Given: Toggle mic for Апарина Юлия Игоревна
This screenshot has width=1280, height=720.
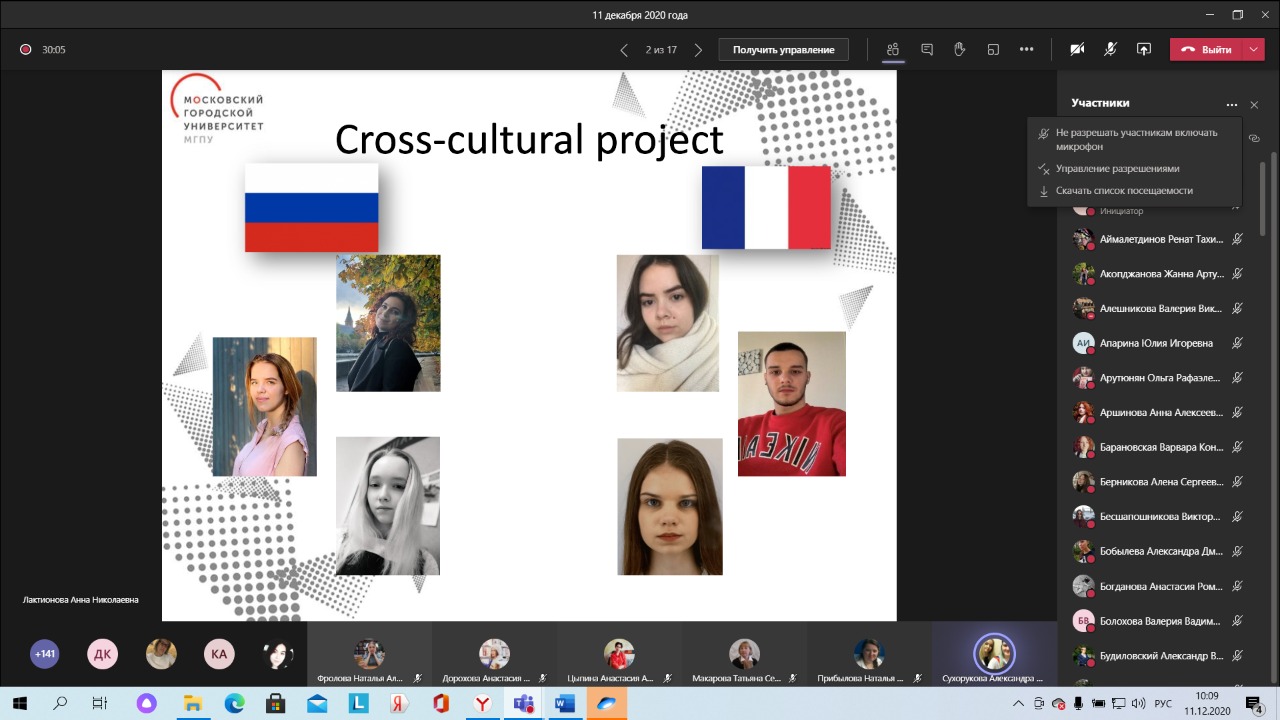Looking at the screenshot, I should coord(1237,343).
